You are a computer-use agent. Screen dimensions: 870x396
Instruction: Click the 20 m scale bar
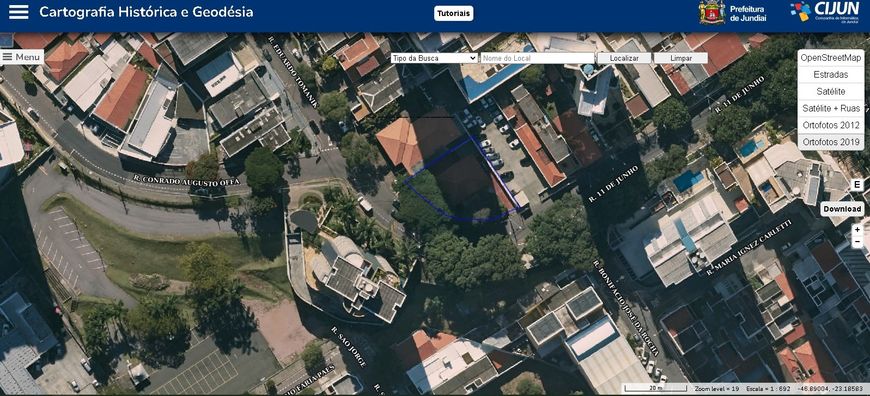656,388
